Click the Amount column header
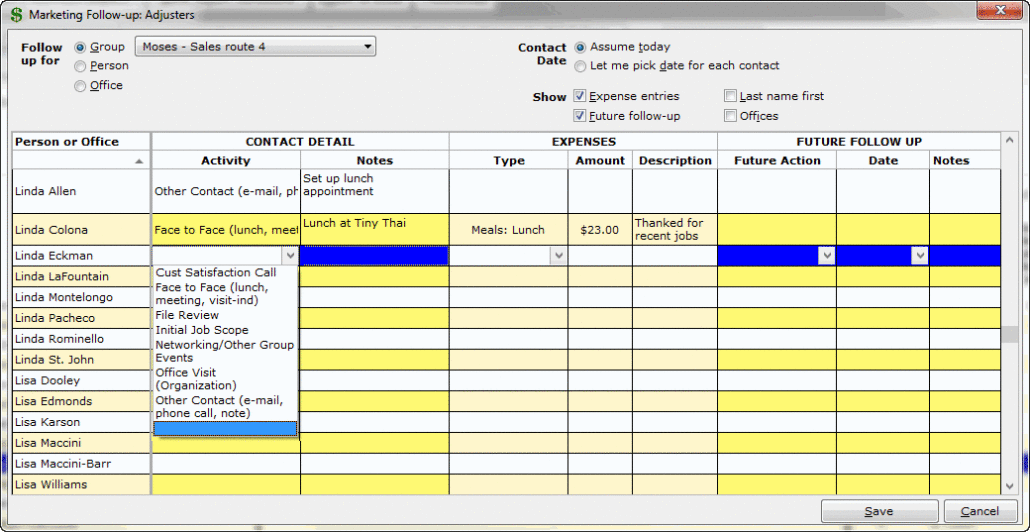The height and width of the screenshot is (532, 1030). (x=600, y=160)
